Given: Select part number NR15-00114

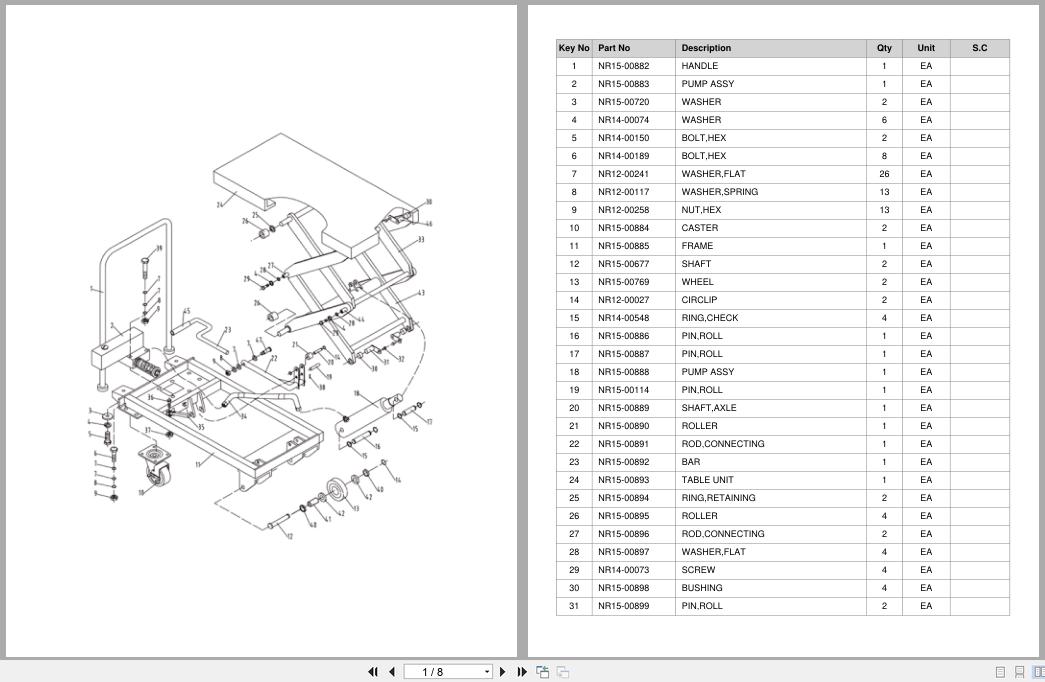Looking at the screenshot, I should 623,390.
